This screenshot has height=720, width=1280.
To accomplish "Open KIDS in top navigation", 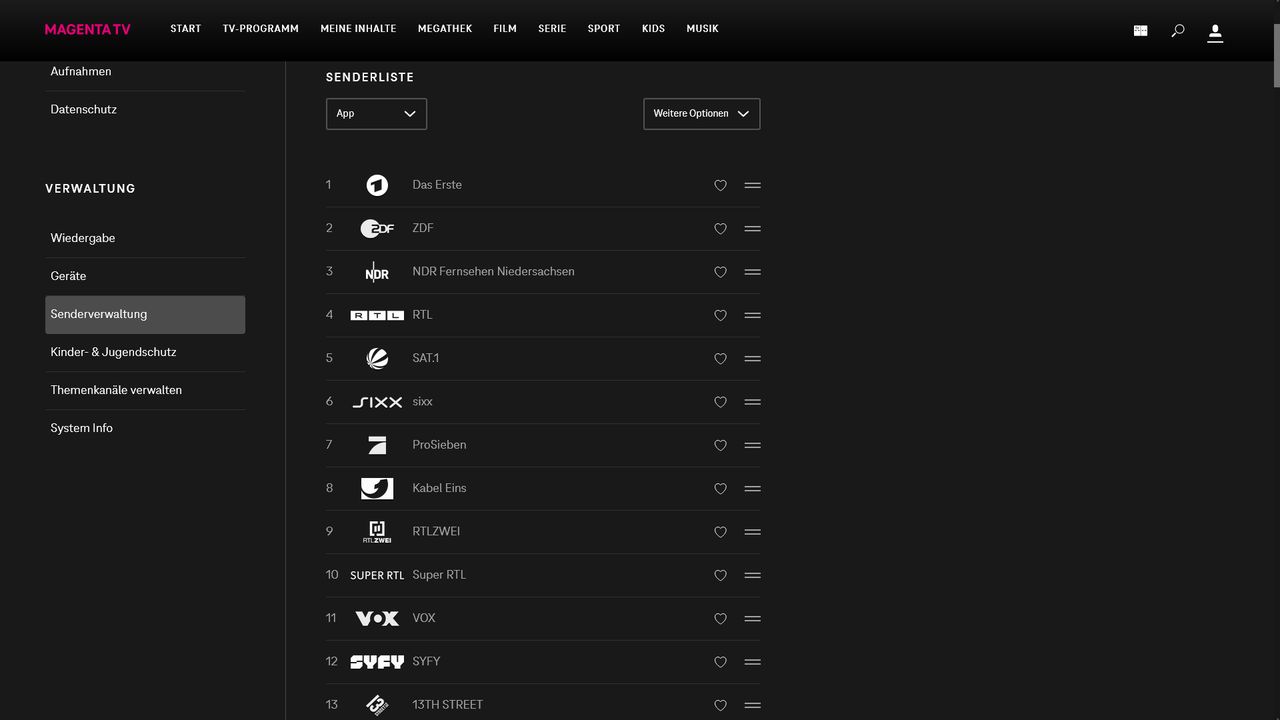I will 653,29.
